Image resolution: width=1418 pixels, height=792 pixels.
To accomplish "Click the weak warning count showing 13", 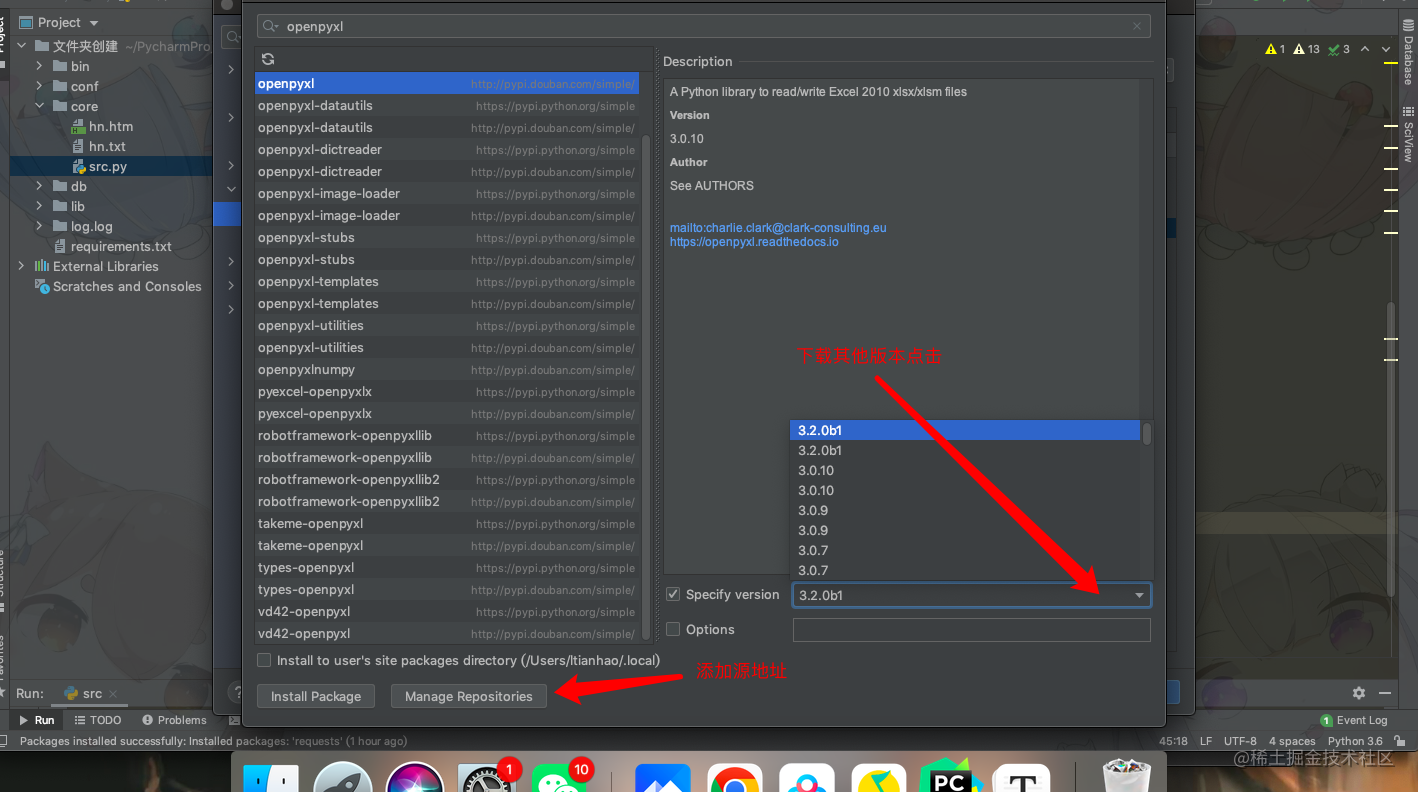I will [1306, 49].
